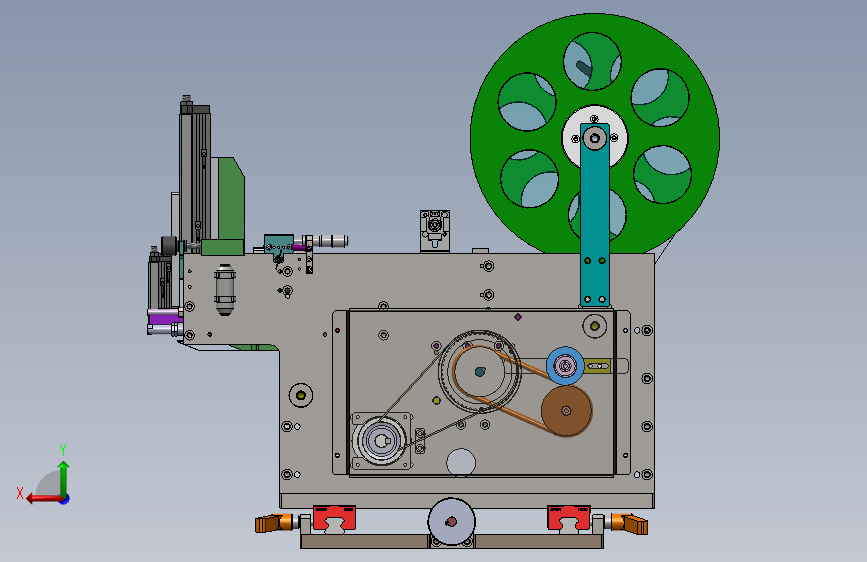Viewport: 867px width, 562px height.
Task: Click the Y axis label text
Action: (x=63, y=450)
